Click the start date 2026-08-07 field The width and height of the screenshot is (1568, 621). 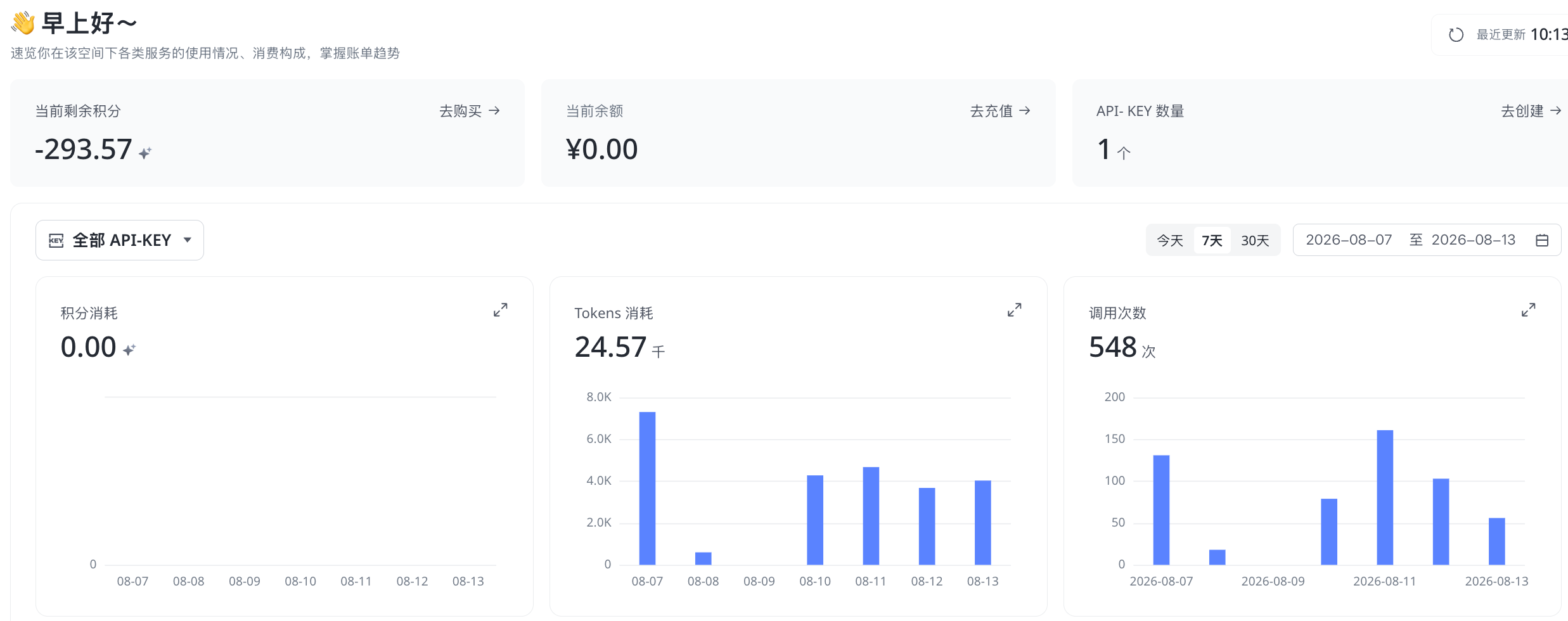(x=1349, y=240)
